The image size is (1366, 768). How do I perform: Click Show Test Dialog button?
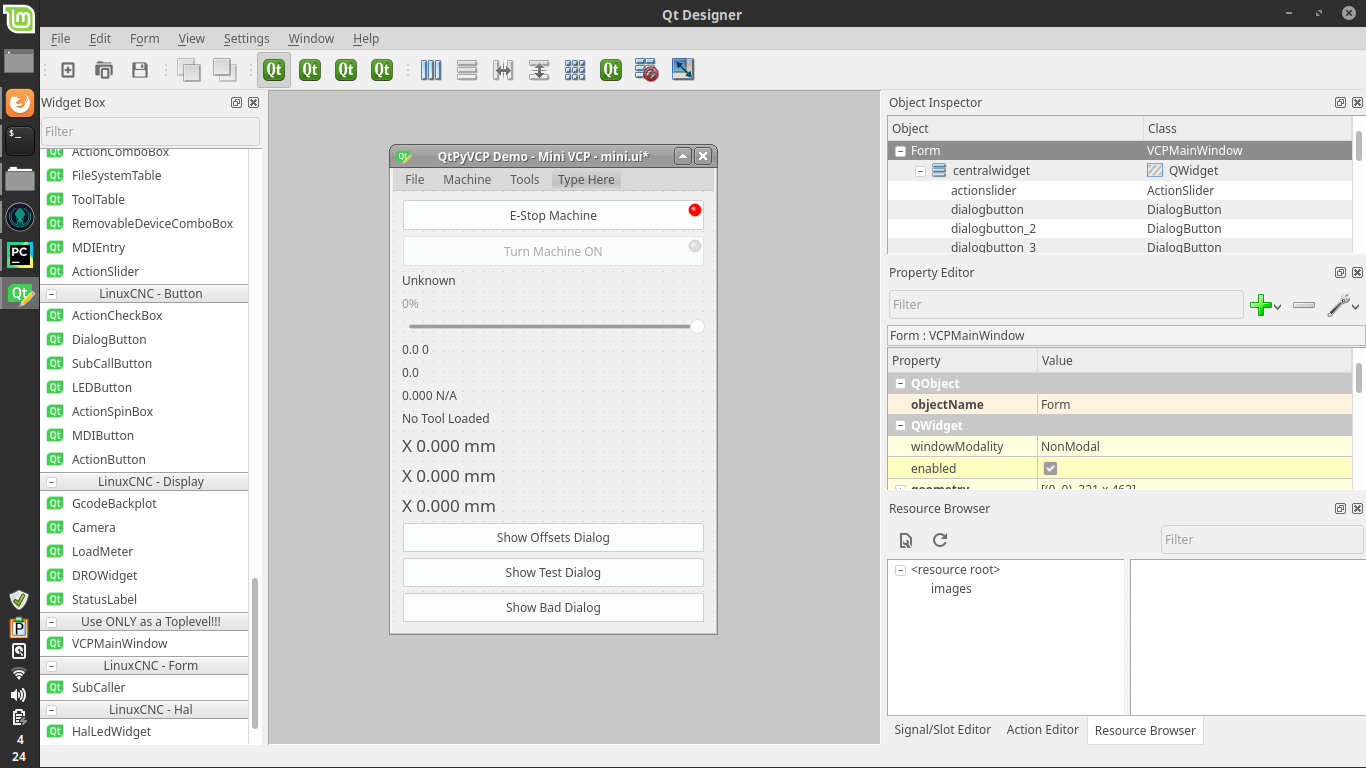[x=553, y=572]
